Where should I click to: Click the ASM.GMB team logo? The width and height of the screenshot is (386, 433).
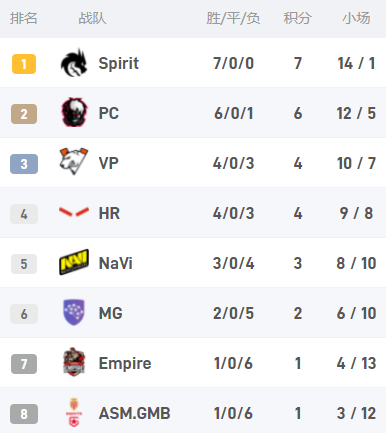pos(74,412)
